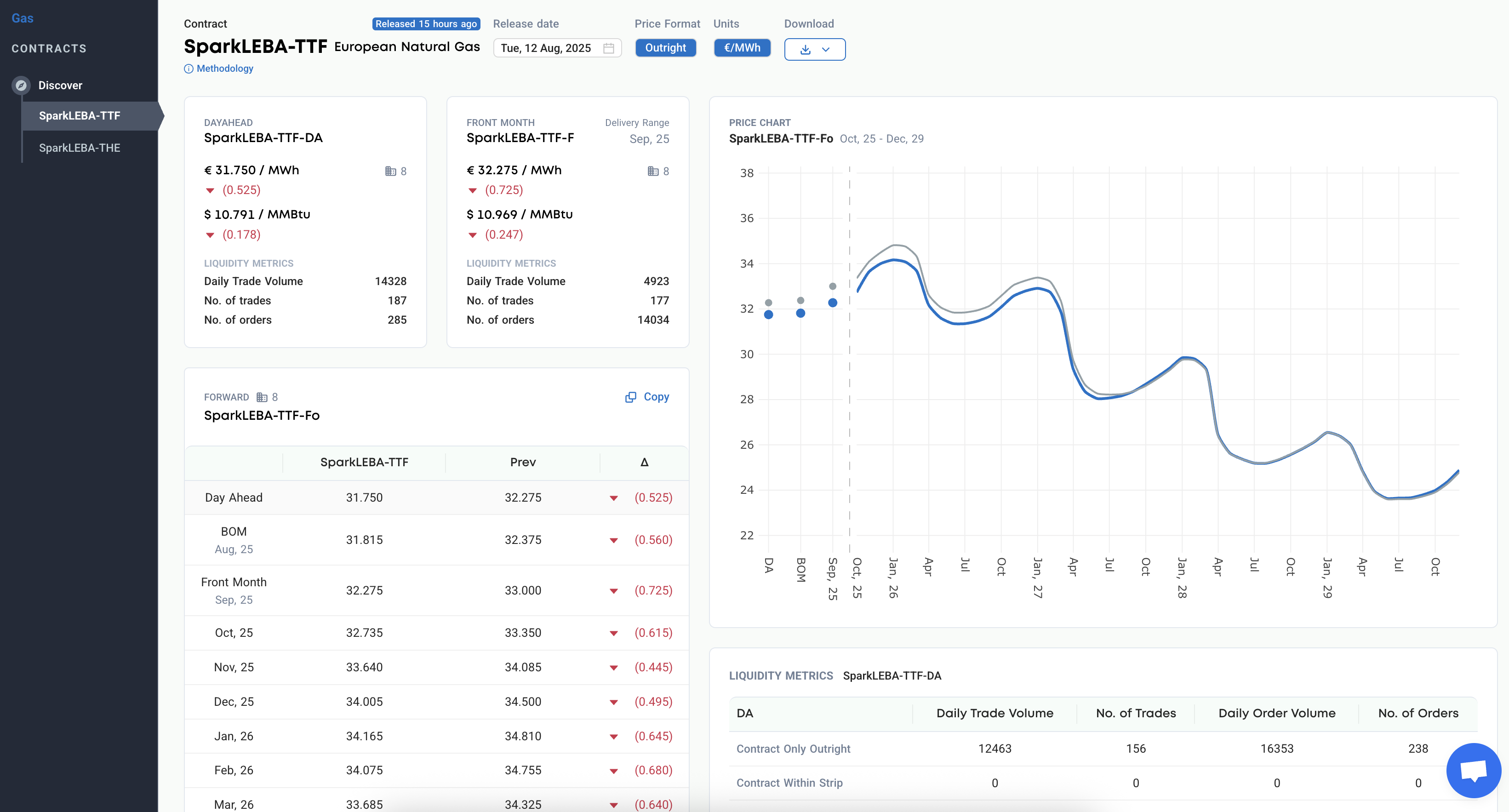Toggle the Outright price format
This screenshot has height=812, width=1509.
click(665, 48)
